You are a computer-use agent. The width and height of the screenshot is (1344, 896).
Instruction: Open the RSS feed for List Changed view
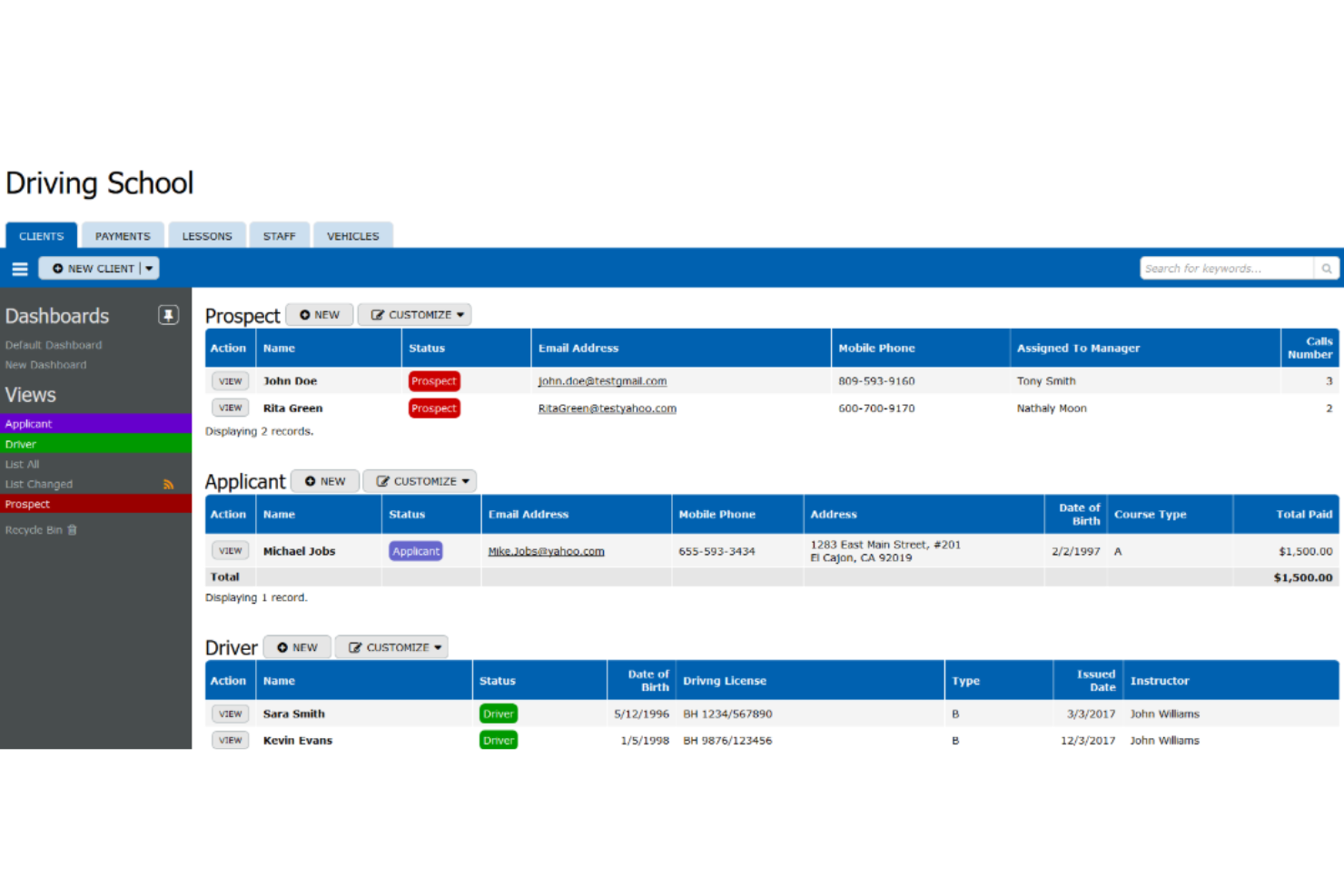click(168, 484)
